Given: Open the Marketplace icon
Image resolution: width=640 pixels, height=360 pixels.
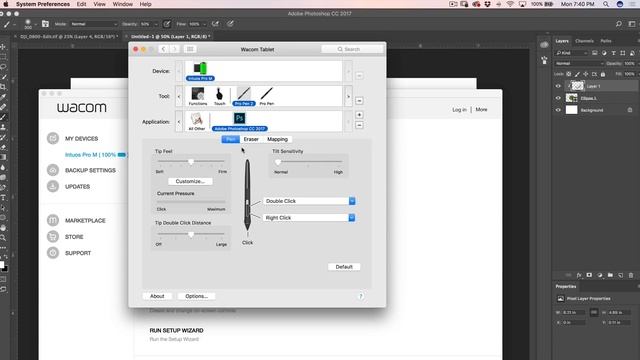Looking at the screenshot, I should (x=53, y=220).
